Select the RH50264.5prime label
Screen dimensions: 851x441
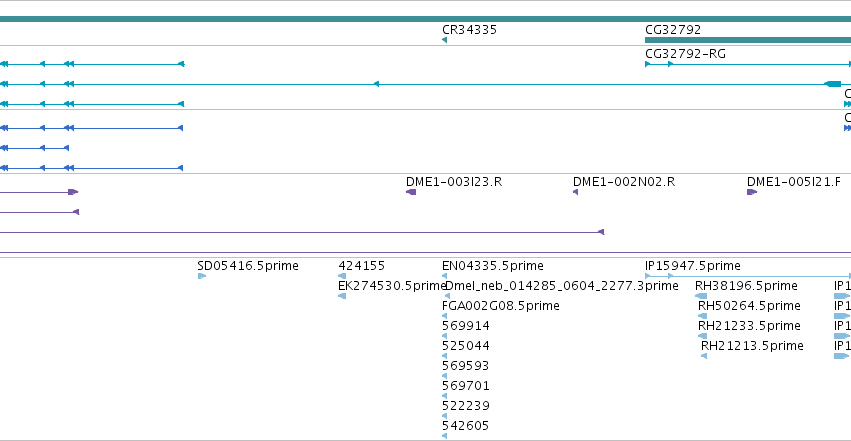coord(749,306)
